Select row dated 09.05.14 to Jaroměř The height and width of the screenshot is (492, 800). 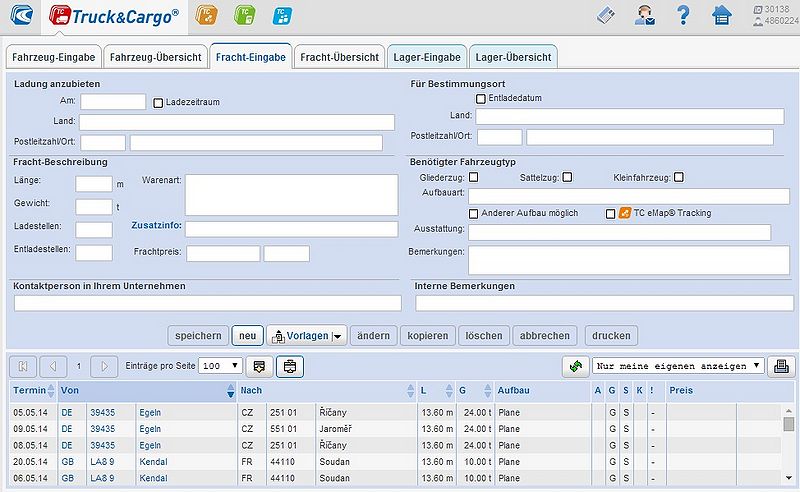click(x=395, y=429)
